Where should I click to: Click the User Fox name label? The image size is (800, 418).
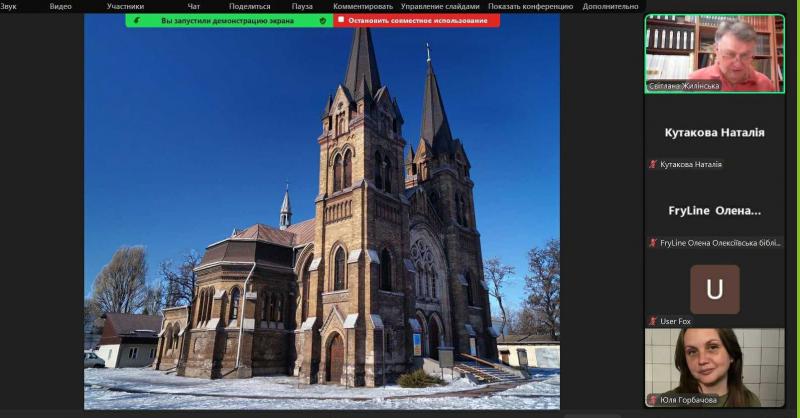pos(675,321)
